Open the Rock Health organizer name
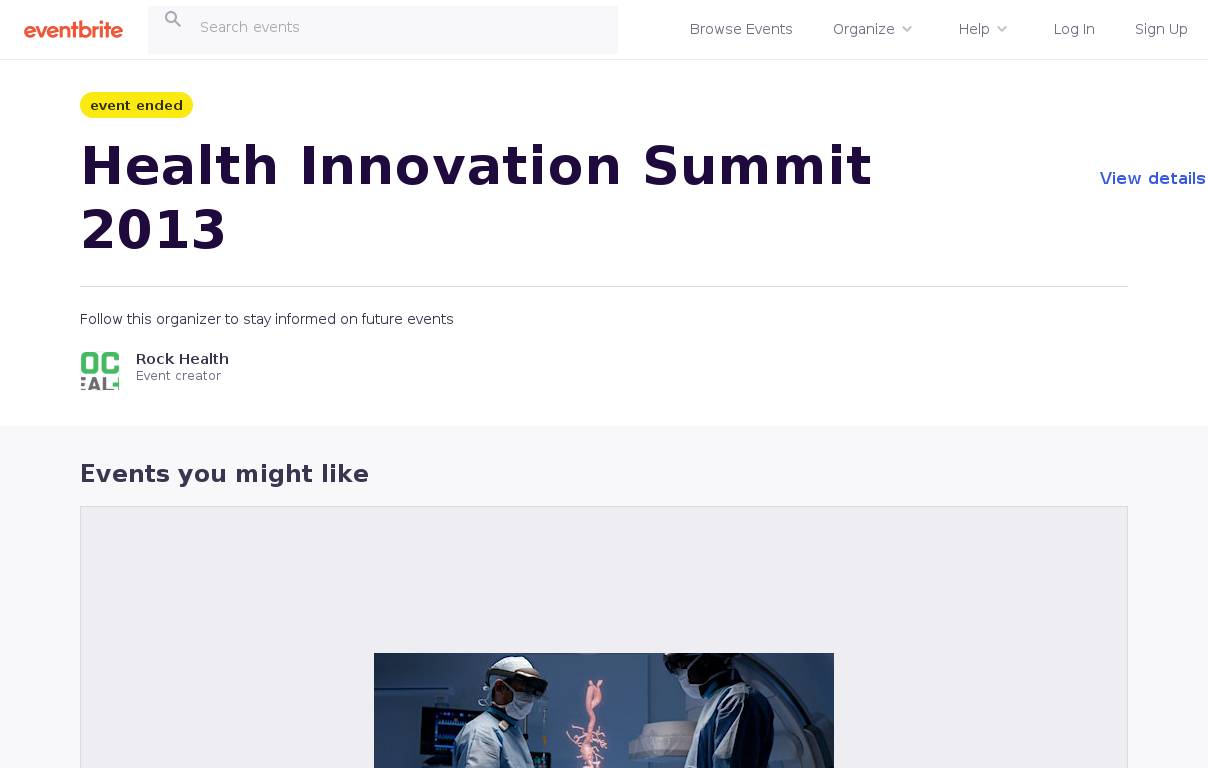 coord(182,359)
